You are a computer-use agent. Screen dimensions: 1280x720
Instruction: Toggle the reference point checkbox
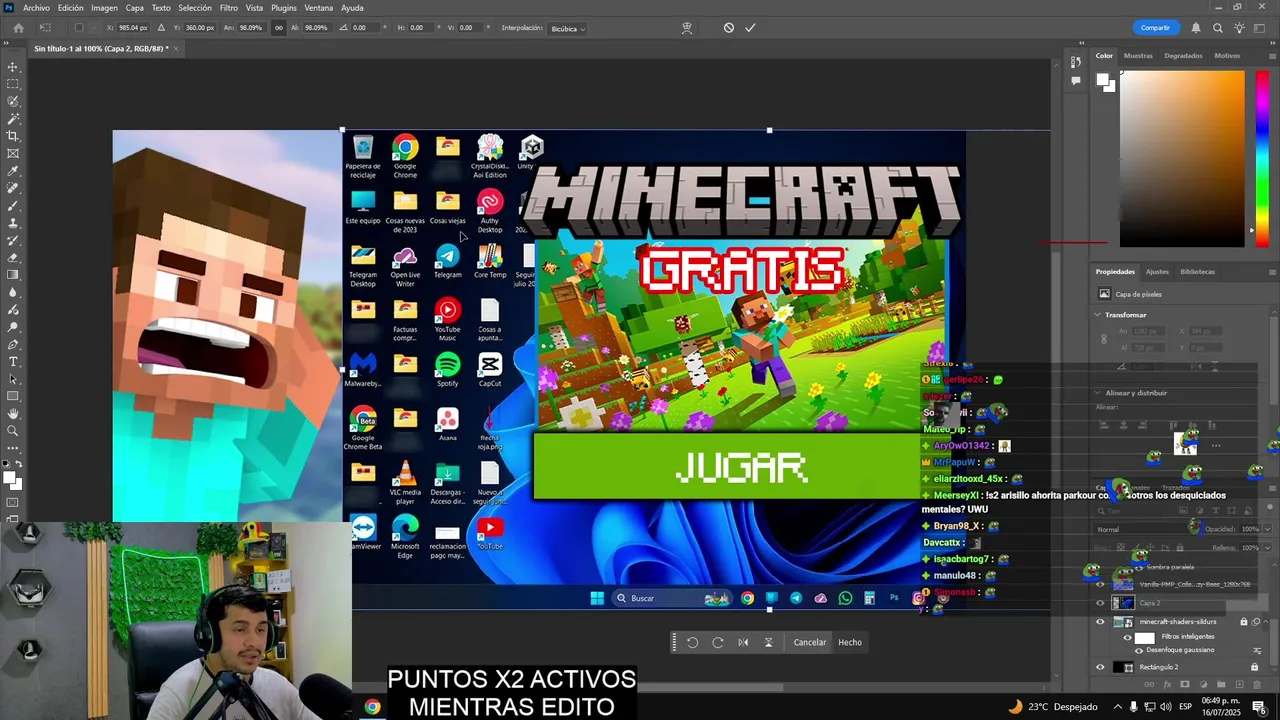[78, 28]
